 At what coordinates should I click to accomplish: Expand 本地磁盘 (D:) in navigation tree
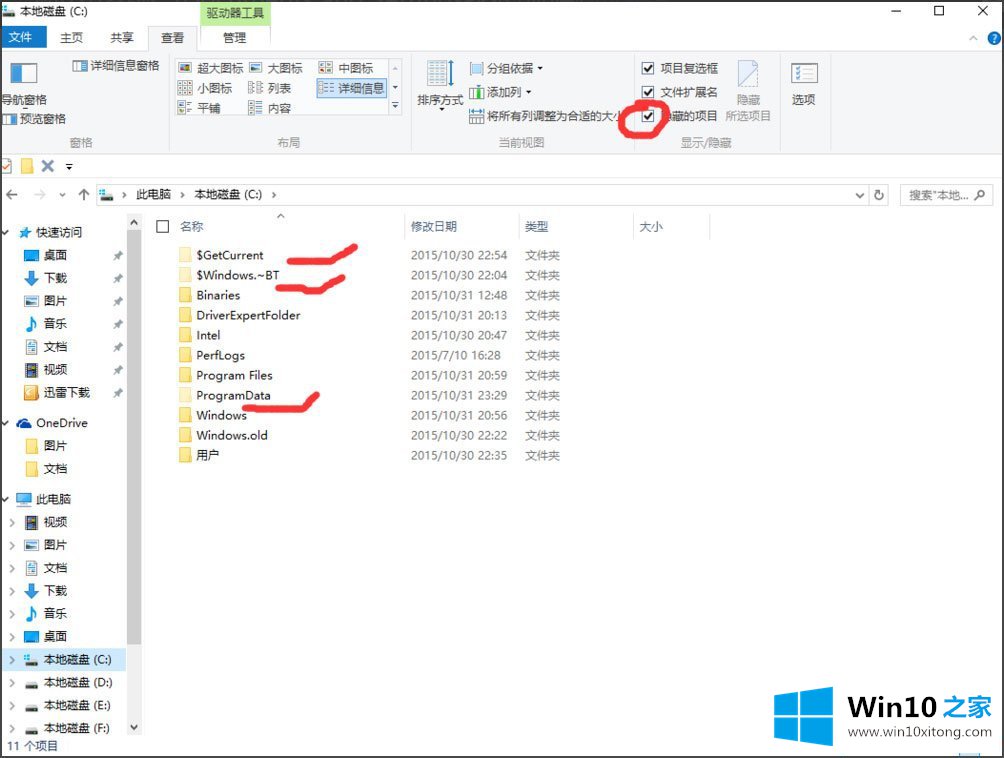coord(12,683)
